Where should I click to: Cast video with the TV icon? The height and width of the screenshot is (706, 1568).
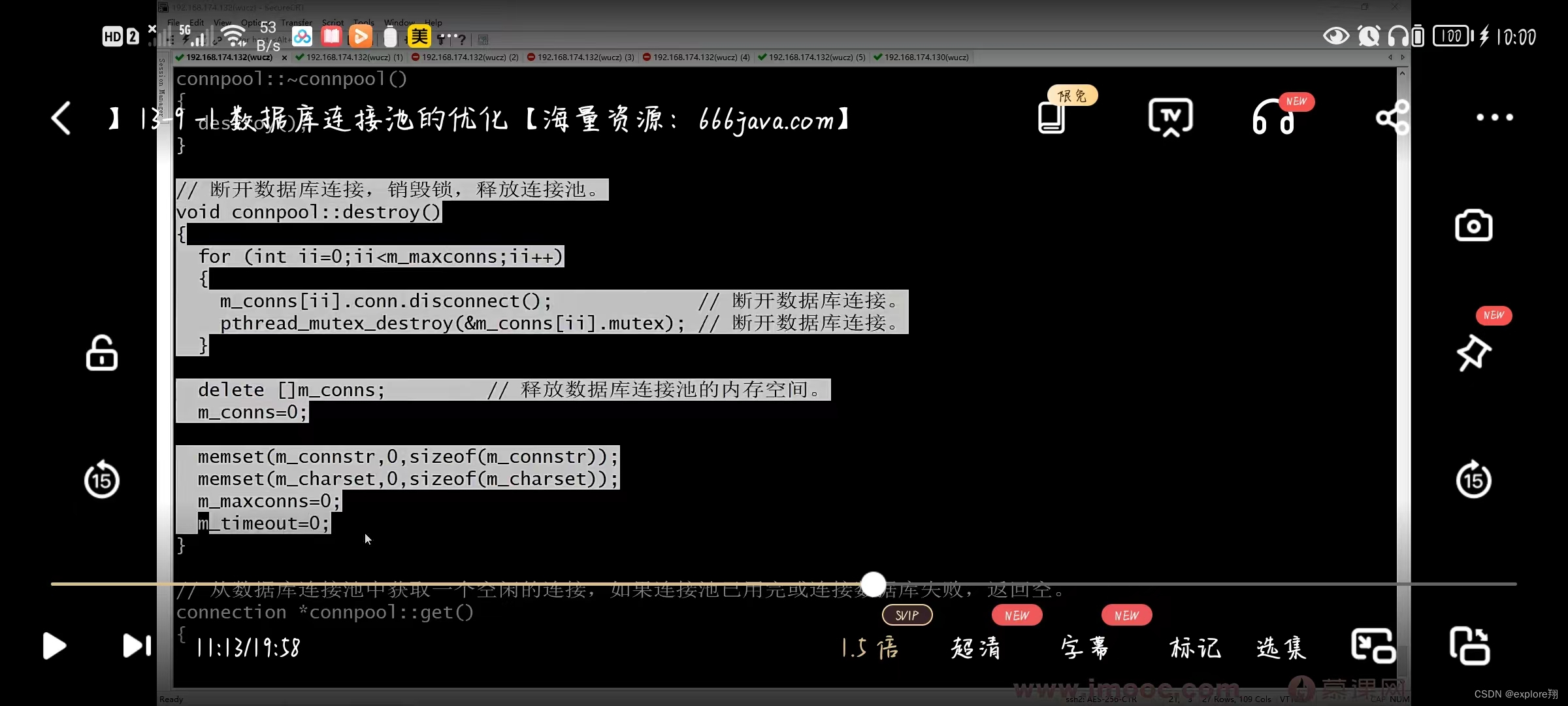[1170, 118]
